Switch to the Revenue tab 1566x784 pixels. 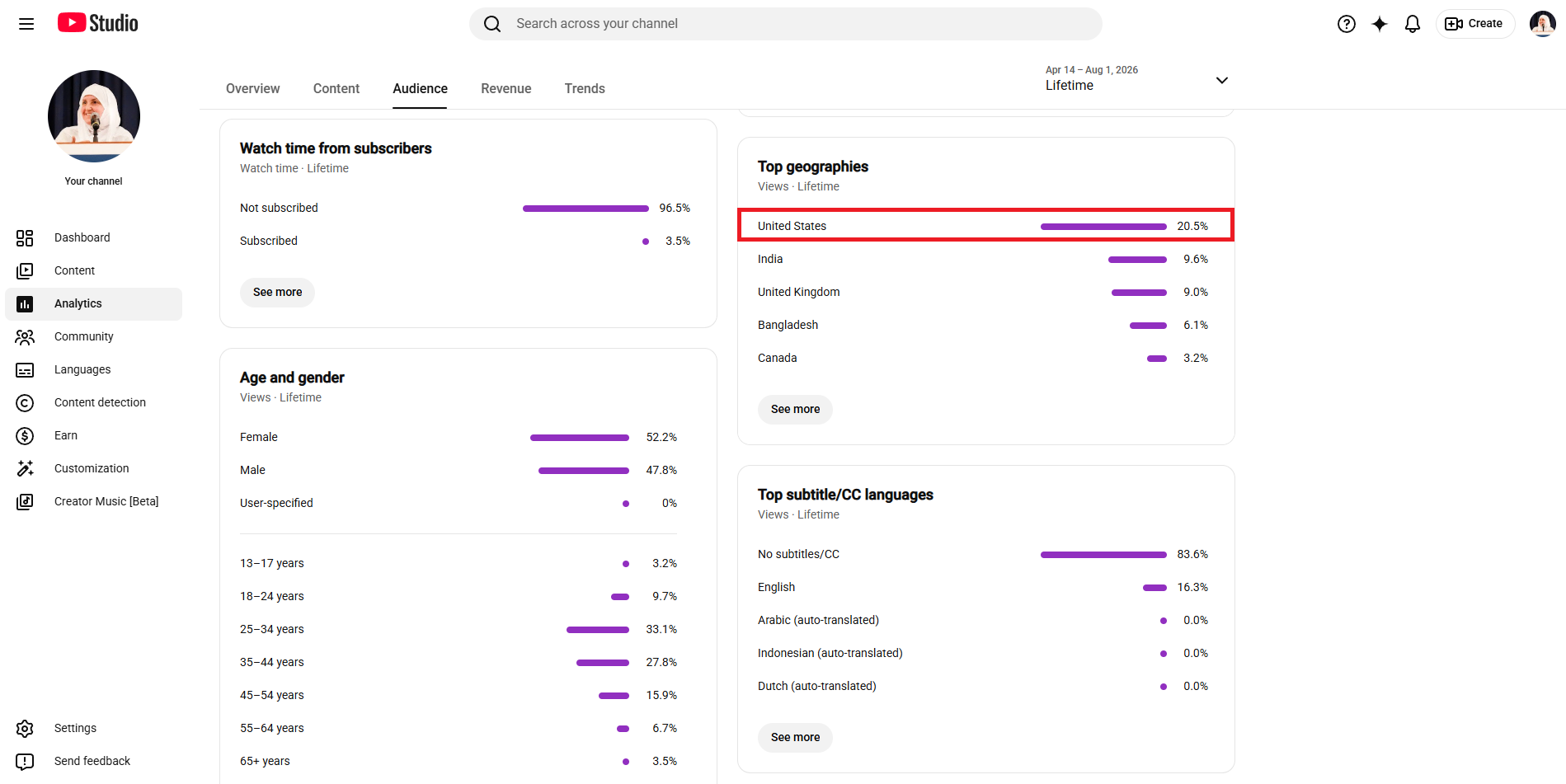tap(506, 89)
